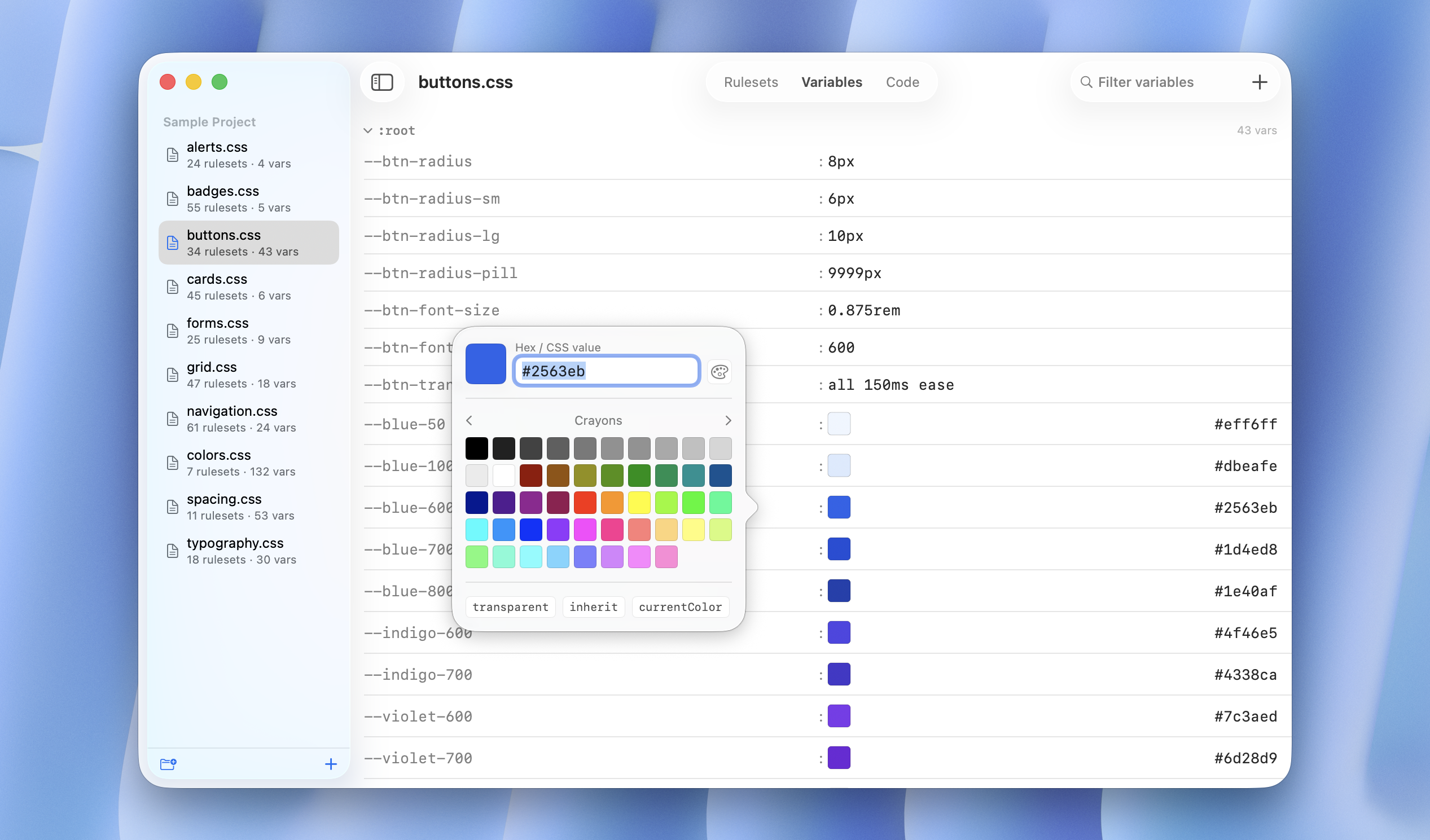Click the plus icon near Filter variables
This screenshot has width=1430, height=840.
(1260, 82)
